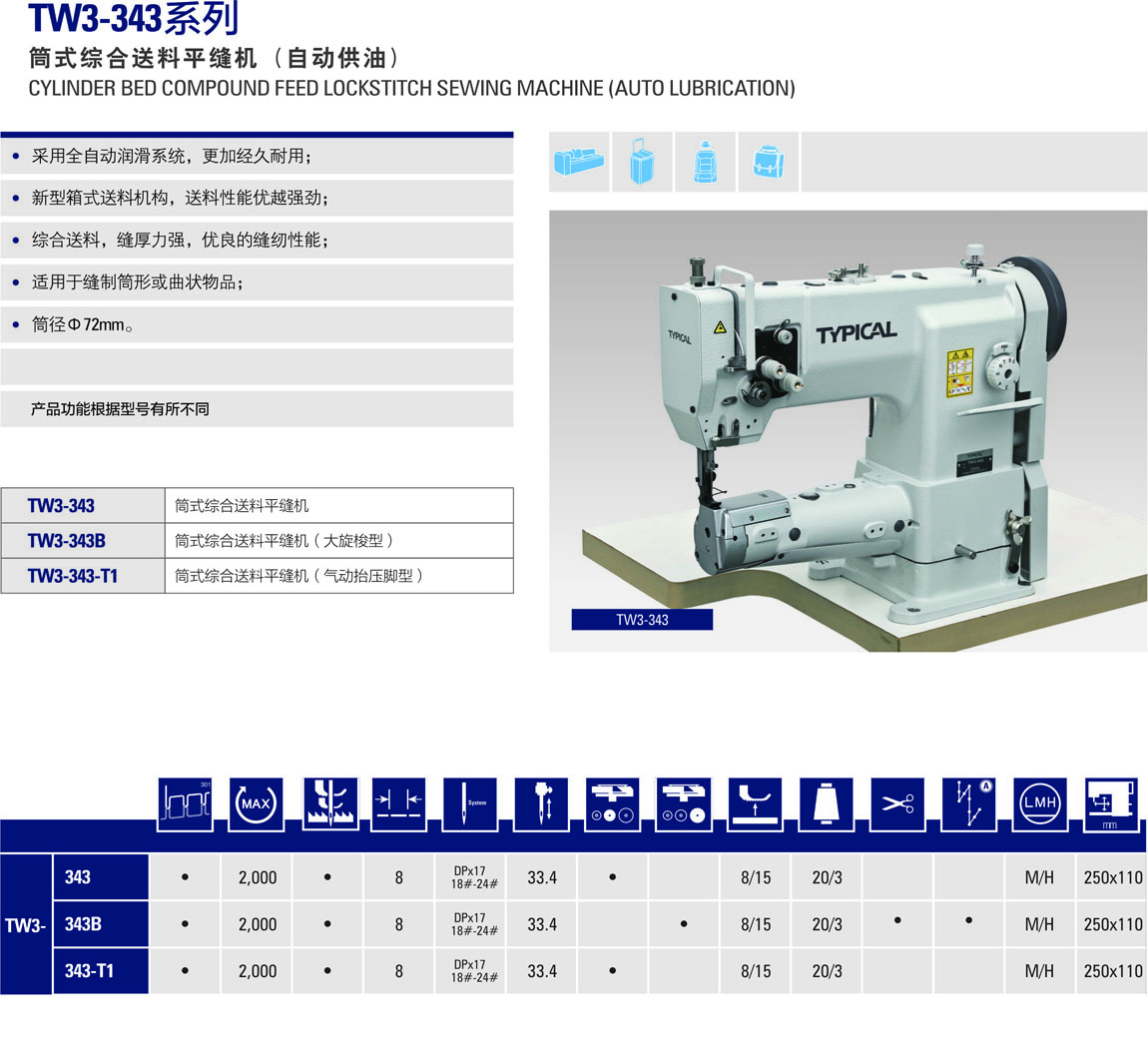Click the note 产品功能根据型号有所不同

pos(120,409)
